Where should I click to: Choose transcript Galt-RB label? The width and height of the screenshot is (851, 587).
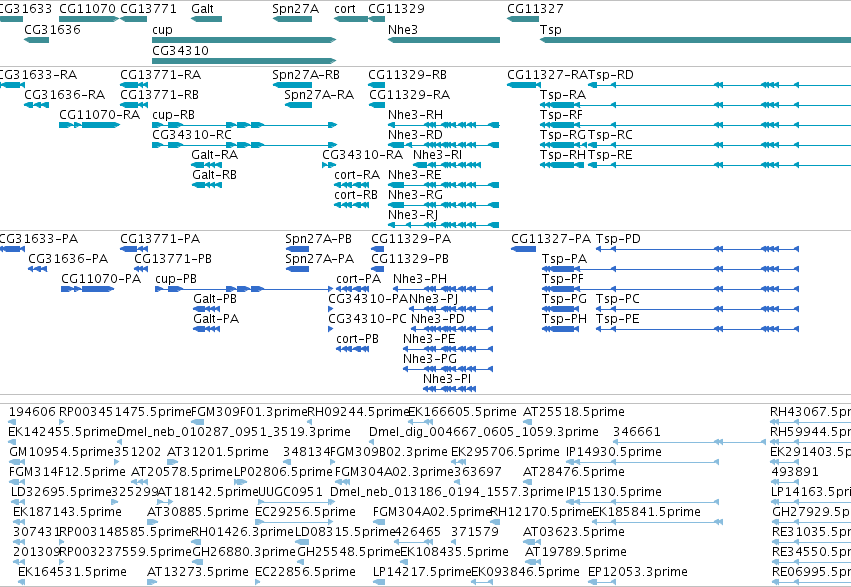[214, 175]
